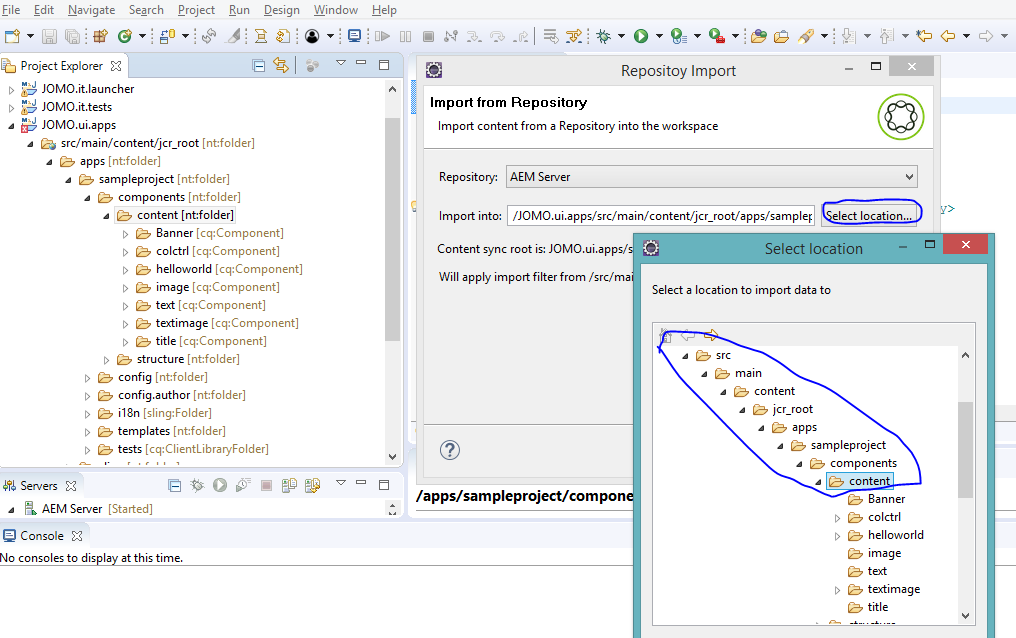Stop the AEM Server from the Servers toolbar
Image resolution: width=1016 pixels, height=638 pixels.
pos(267,484)
